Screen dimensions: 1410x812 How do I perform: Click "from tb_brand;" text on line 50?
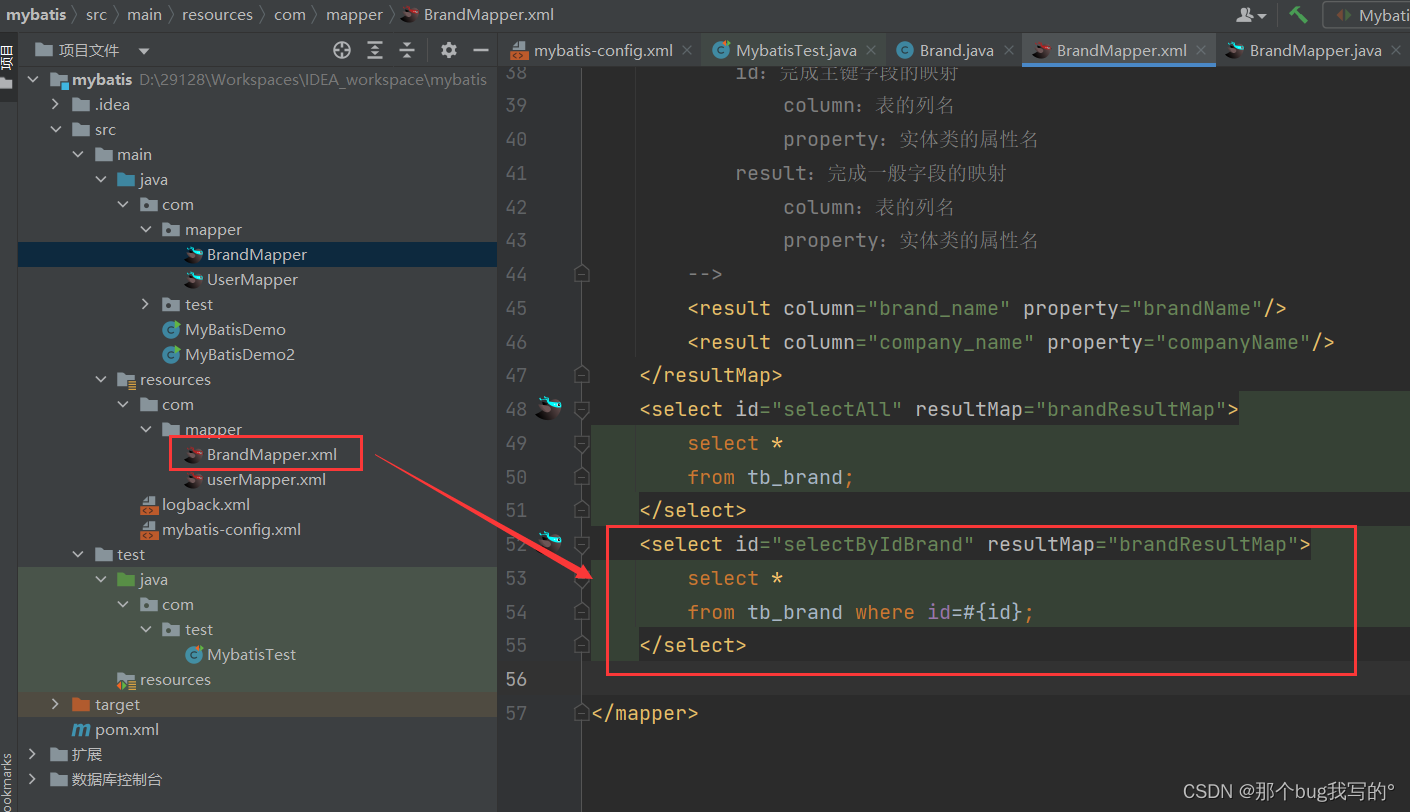click(x=771, y=477)
